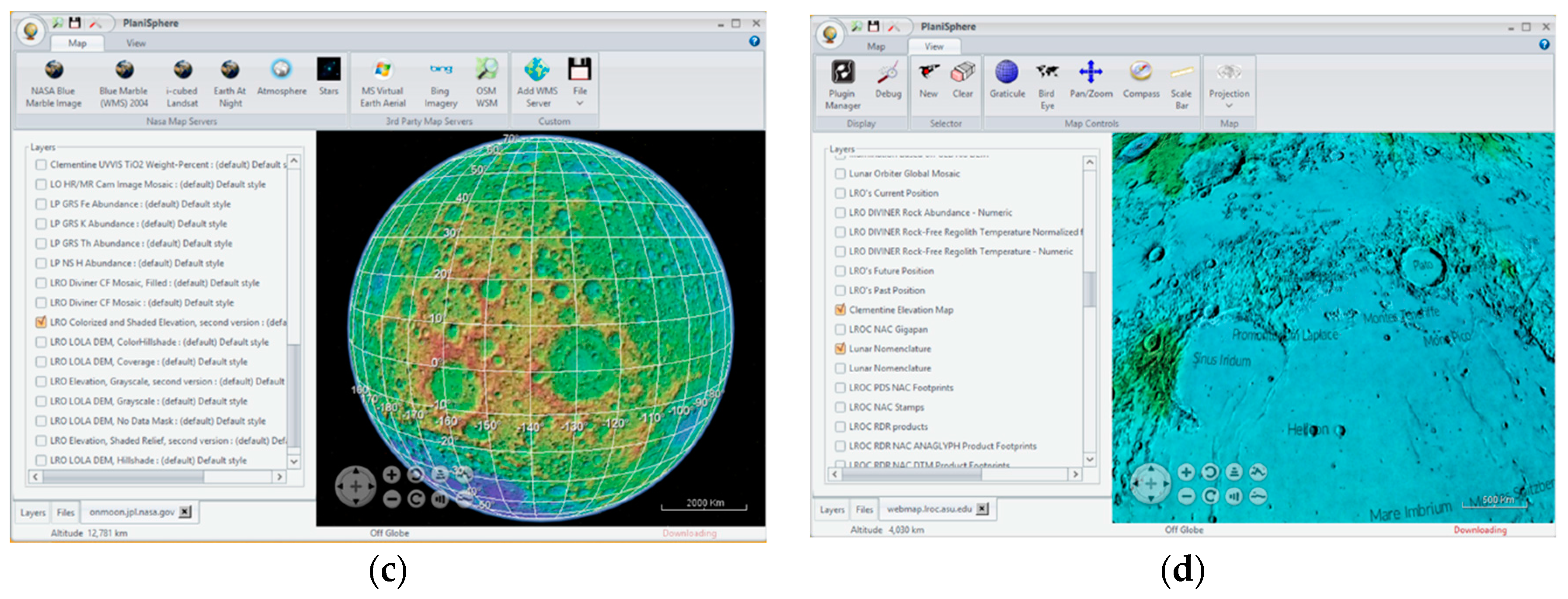This screenshot has height=599, width=1568.
Task: Select the Layers tab in left window
Action: point(33,512)
